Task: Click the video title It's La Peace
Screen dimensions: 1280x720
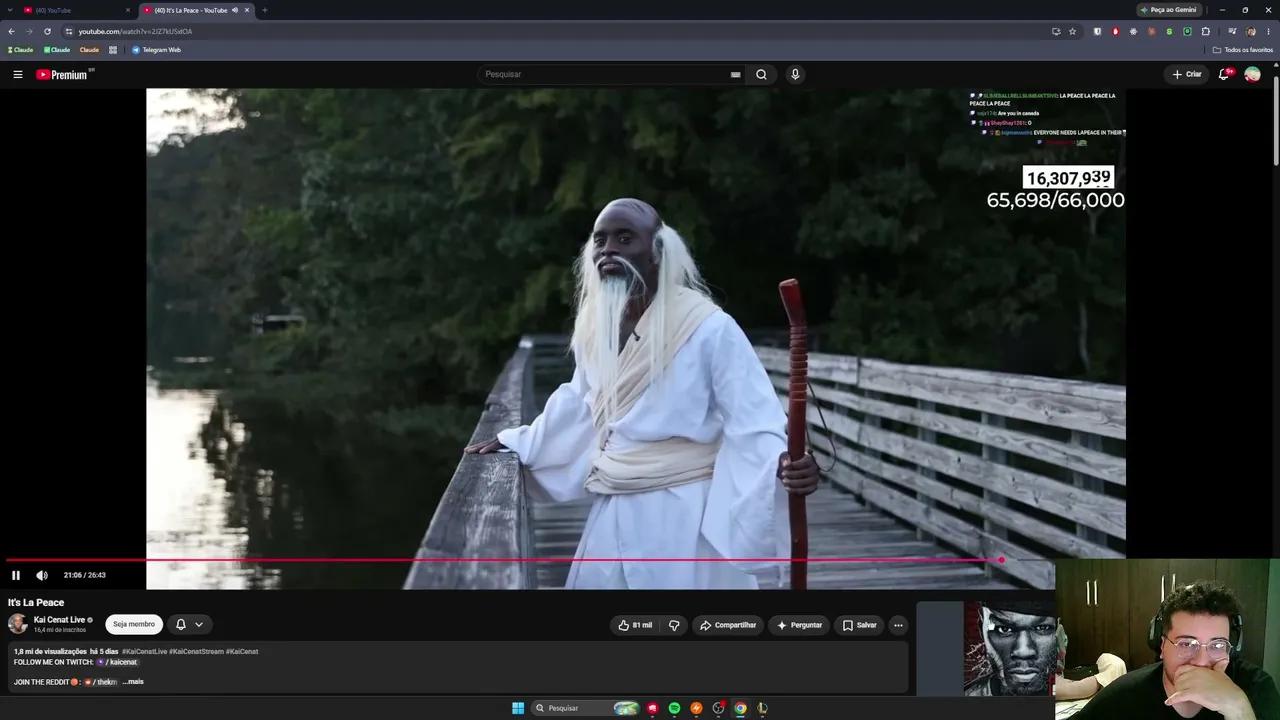Action: point(36,603)
